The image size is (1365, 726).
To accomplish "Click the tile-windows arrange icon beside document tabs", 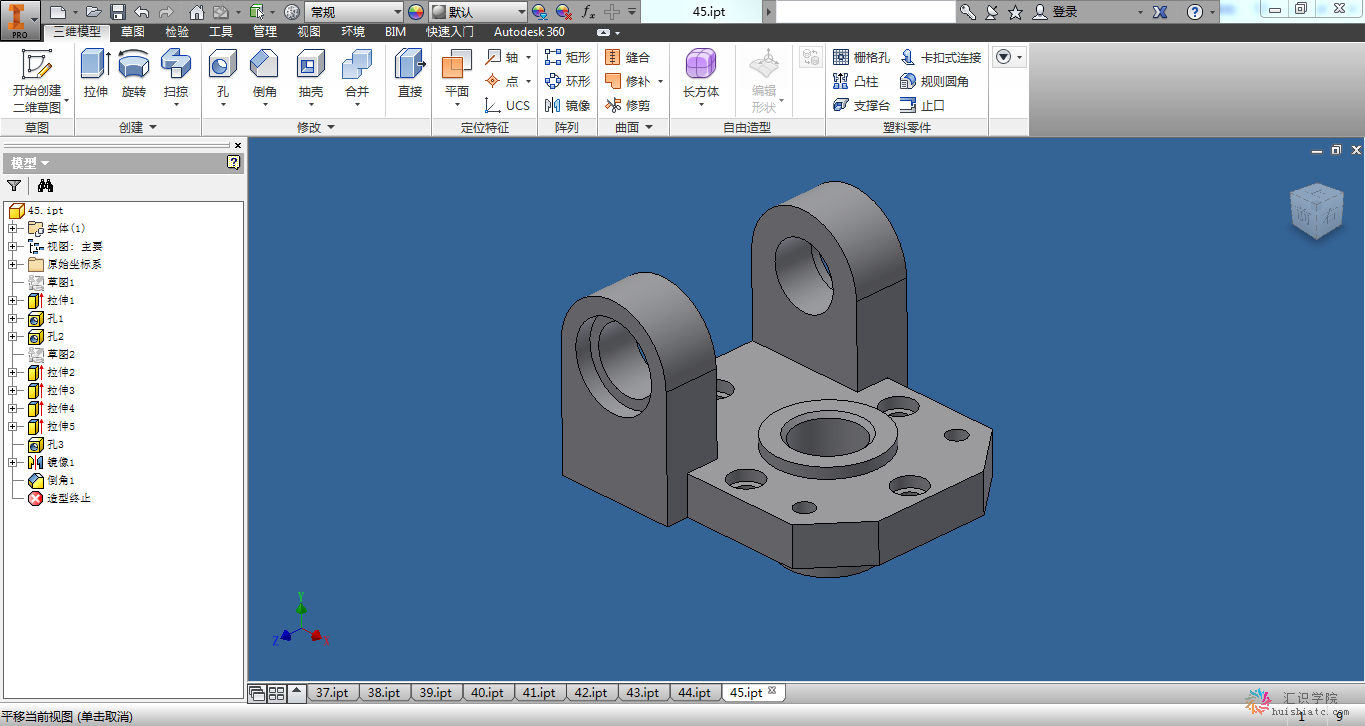I will pos(277,693).
